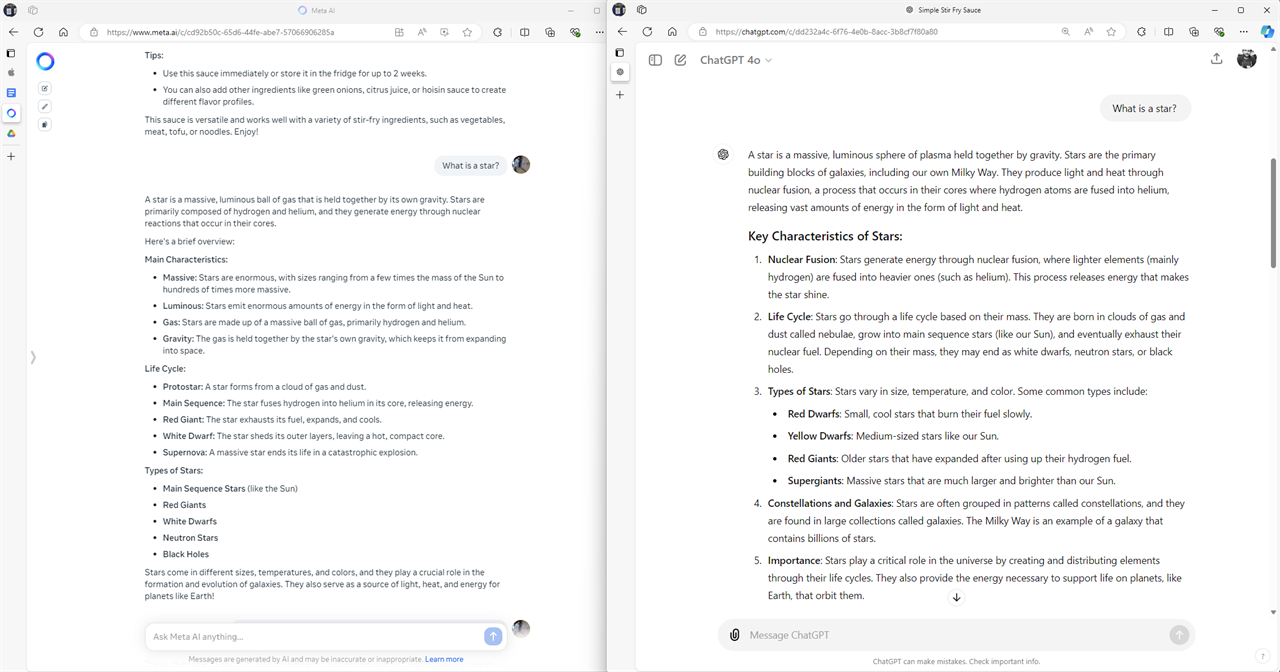
Task: Click the Meta AI logo icon
Action: click(45, 62)
